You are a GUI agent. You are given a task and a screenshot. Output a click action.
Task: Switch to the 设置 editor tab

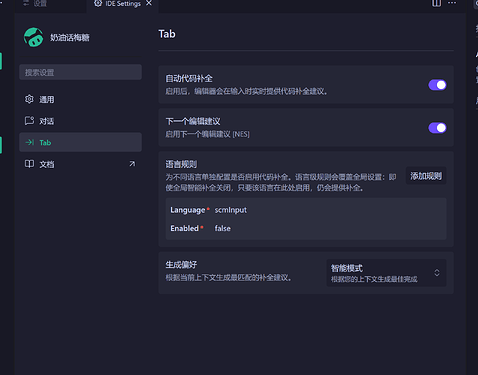tap(50, 4)
